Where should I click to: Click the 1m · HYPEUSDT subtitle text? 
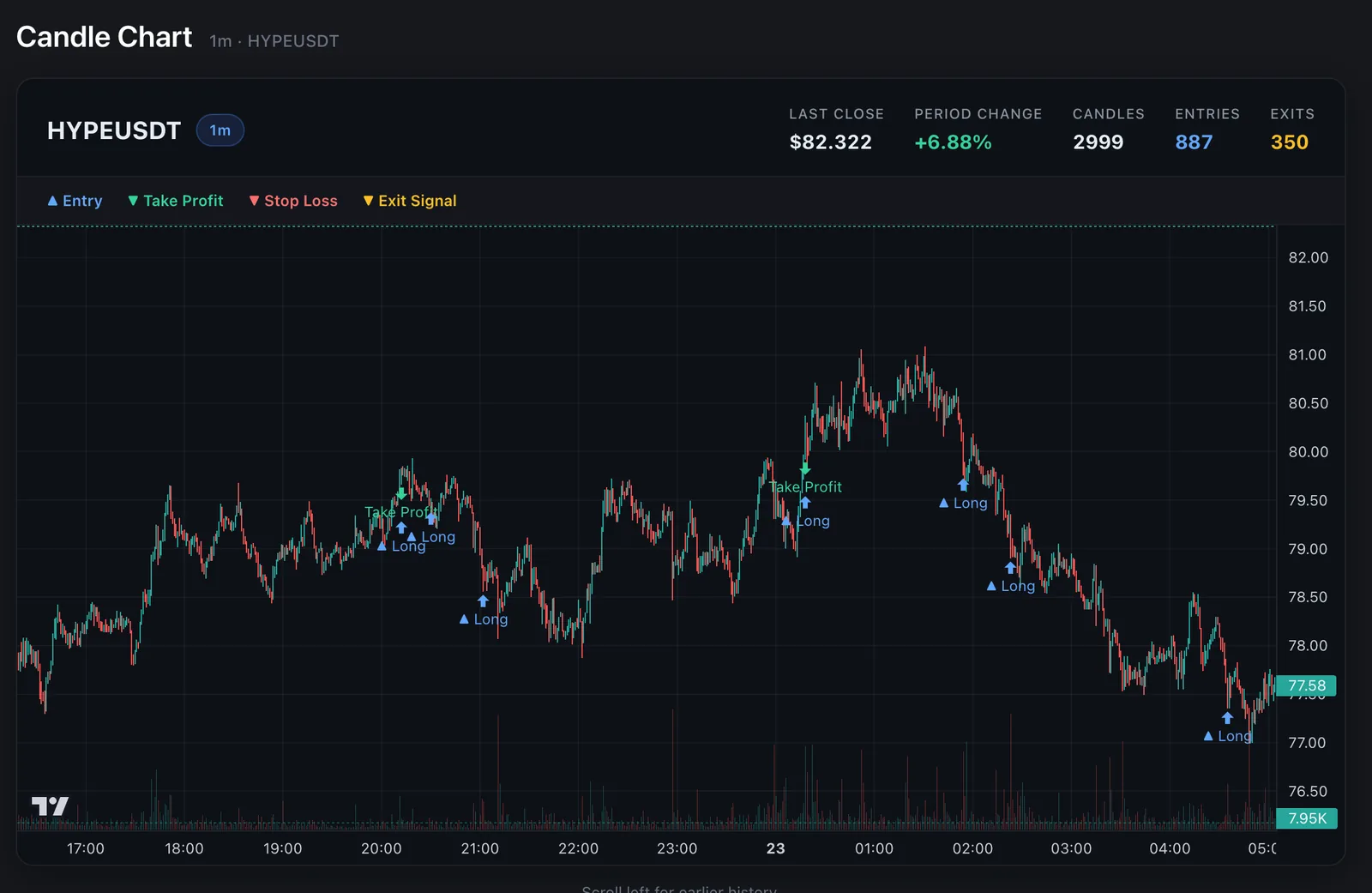coord(274,41)
